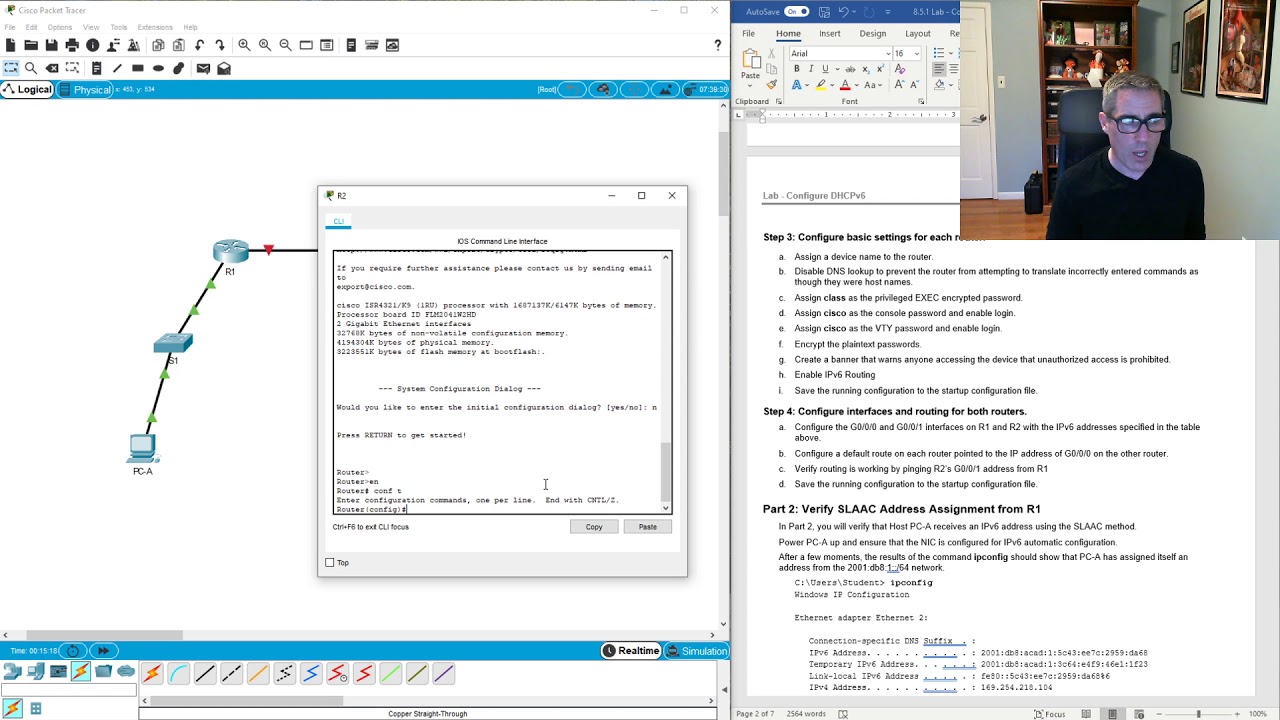The width and height of the screenshot is (1280, 720).
Task: Toggle align left in Word
Action: (x=939, y=69)
